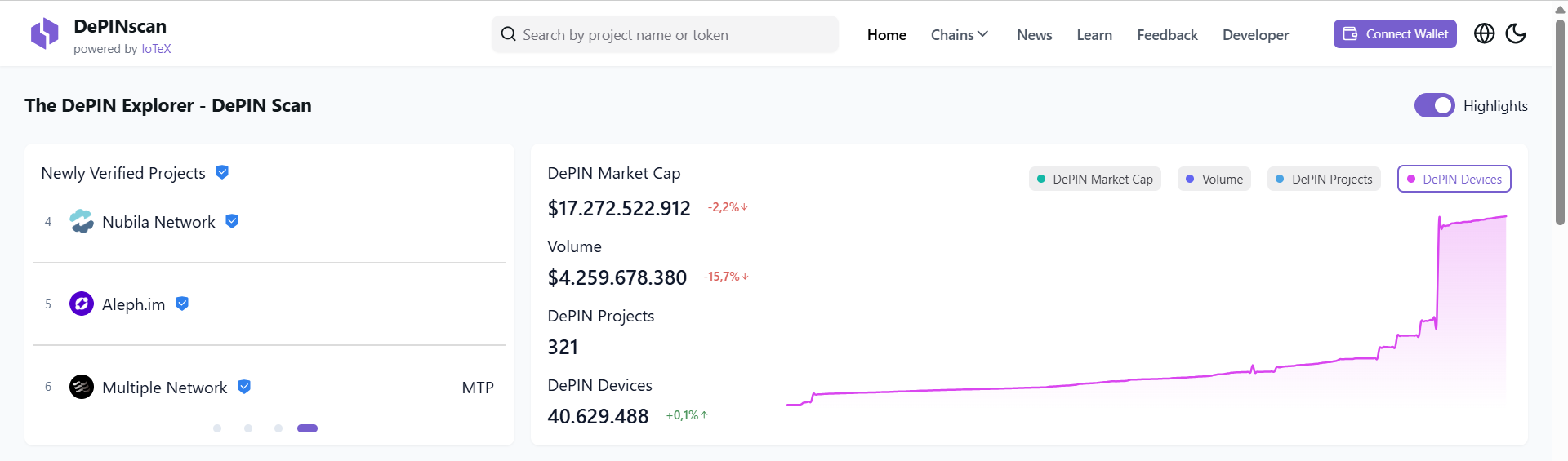Toggle the Highlights switch

1435,105
